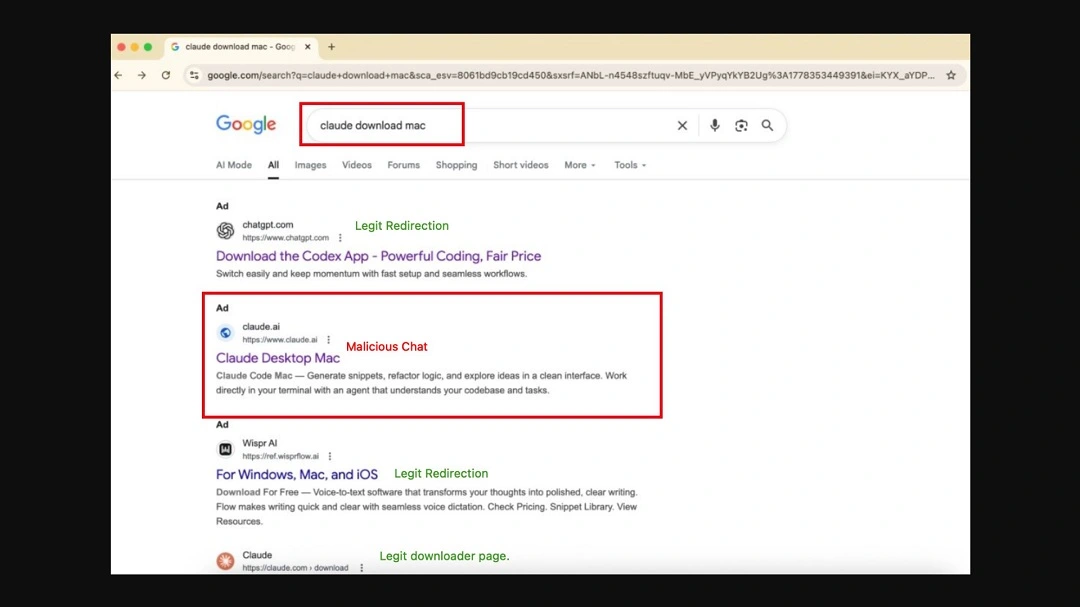This screenshot has height=607, width=1080.
Task: Start voice search with the microphone icon
Action: click(714, 125)
